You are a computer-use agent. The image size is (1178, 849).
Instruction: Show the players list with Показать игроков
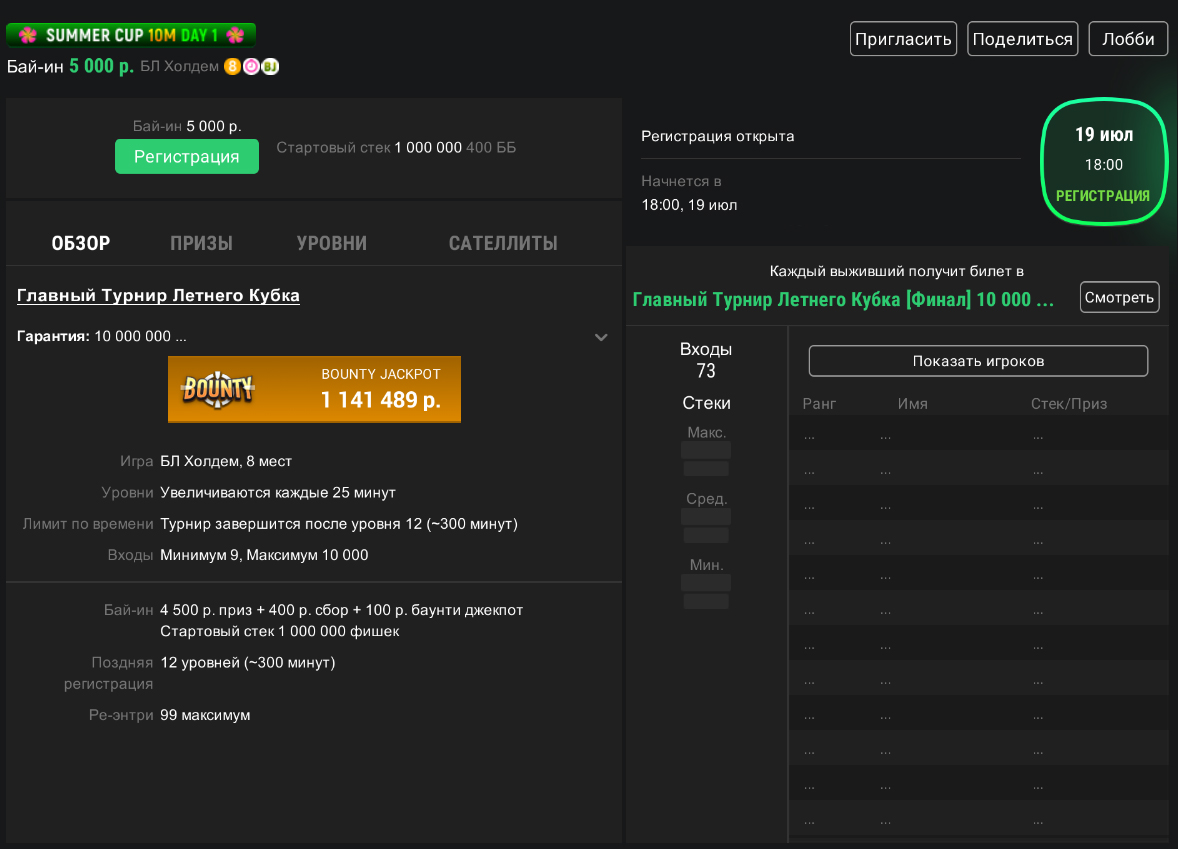click(977, 361)
